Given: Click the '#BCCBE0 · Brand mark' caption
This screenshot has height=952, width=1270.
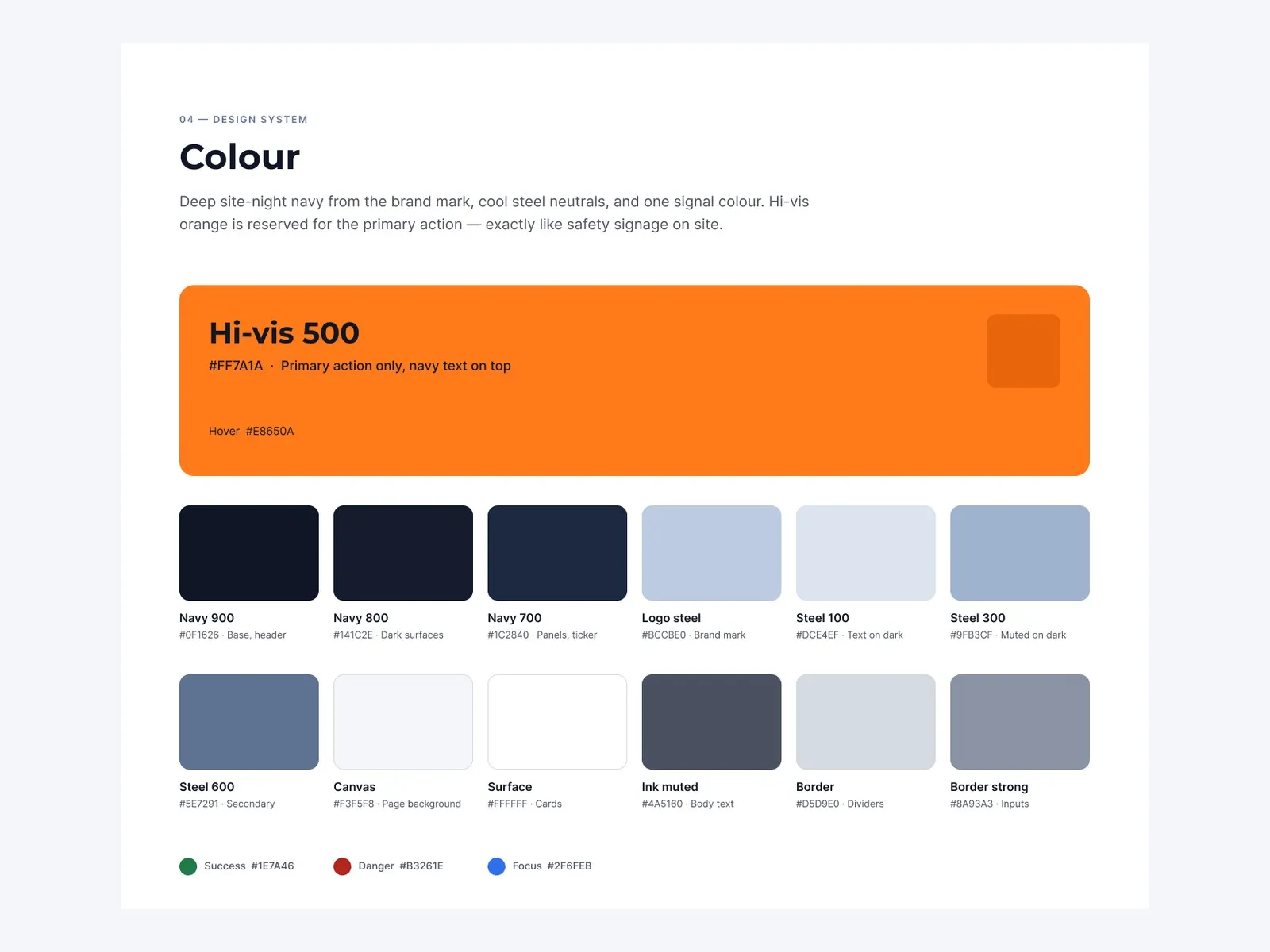Looking at the screenshot, I should [694, 635].
